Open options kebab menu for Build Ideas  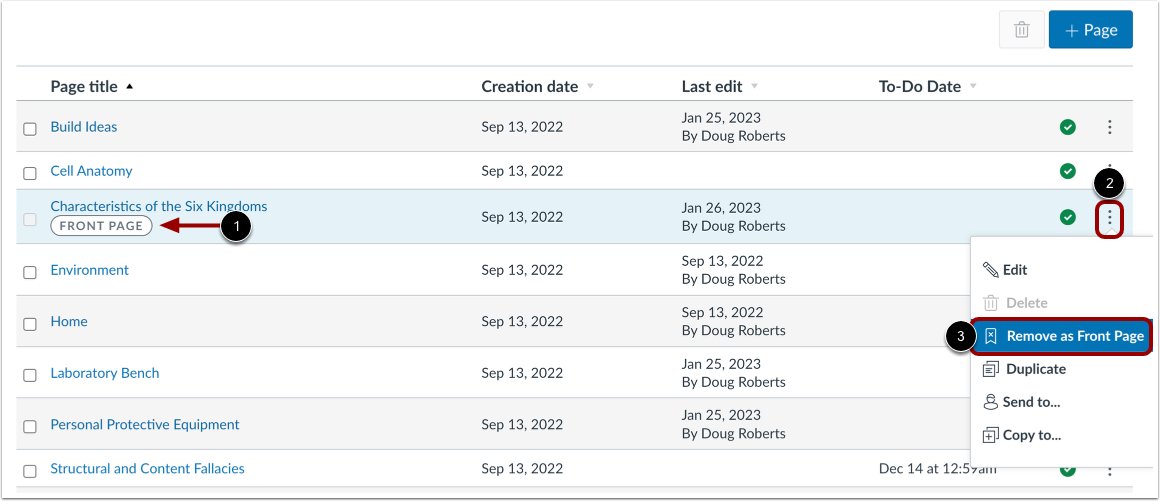point(1109,127)
